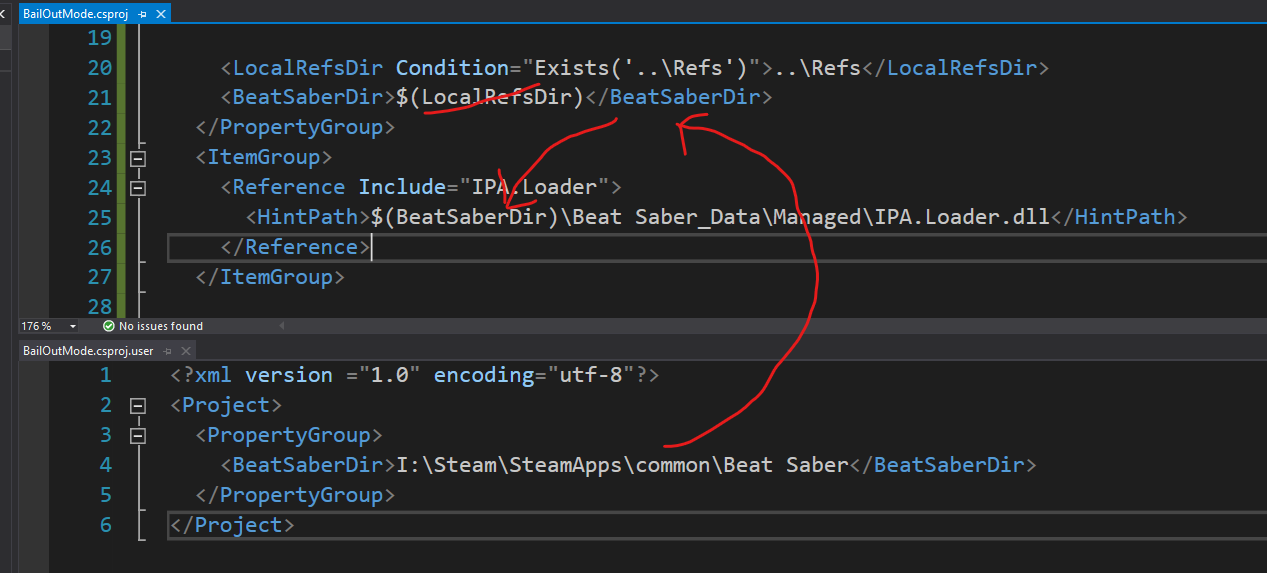This screenshot has height=573, width=1267.
Task: Click the 'No issues found' status text
Action: (161, 326)
